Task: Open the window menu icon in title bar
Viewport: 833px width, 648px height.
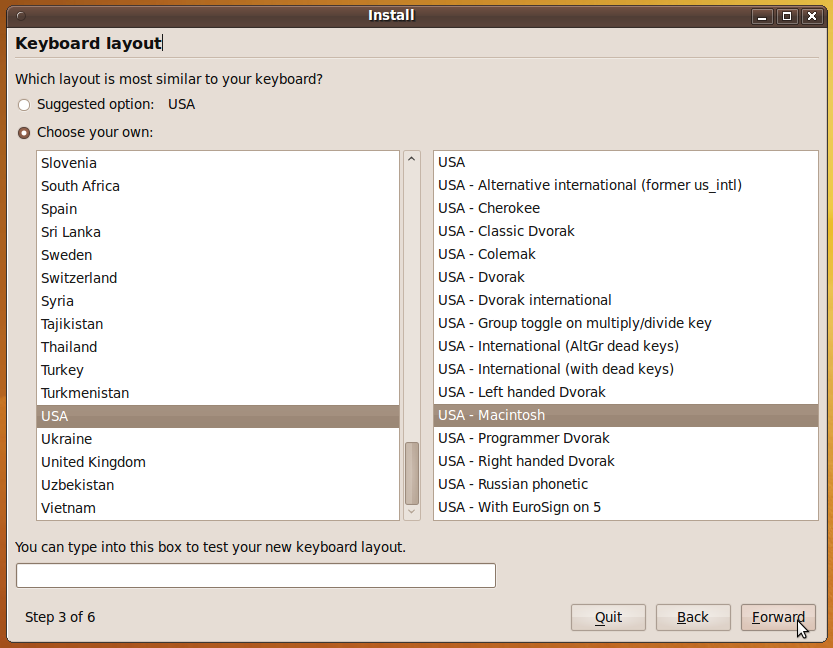Action: (x=22, y=16)
